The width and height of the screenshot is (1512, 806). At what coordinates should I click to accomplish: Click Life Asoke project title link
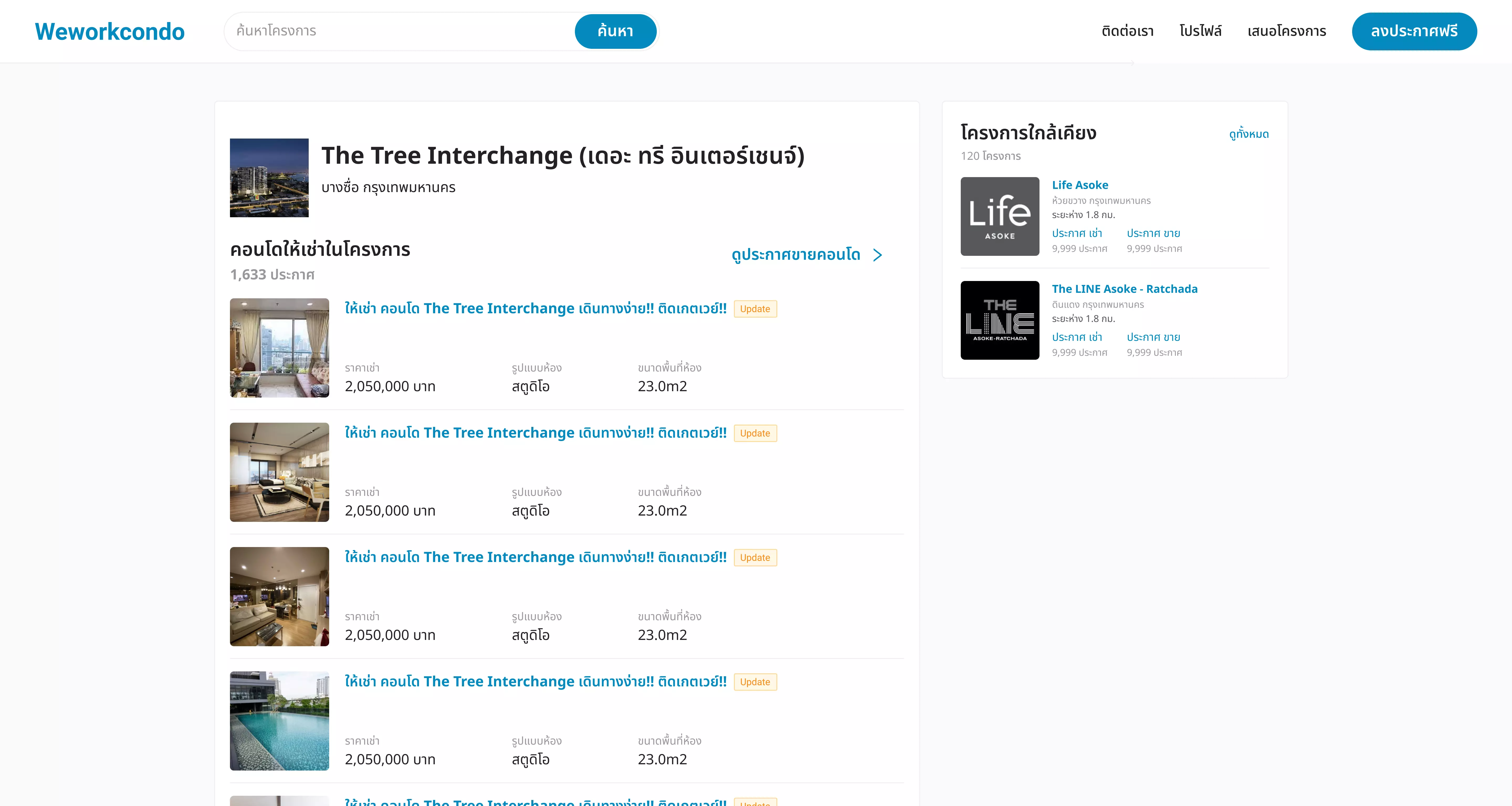[x=1080, y=185]
